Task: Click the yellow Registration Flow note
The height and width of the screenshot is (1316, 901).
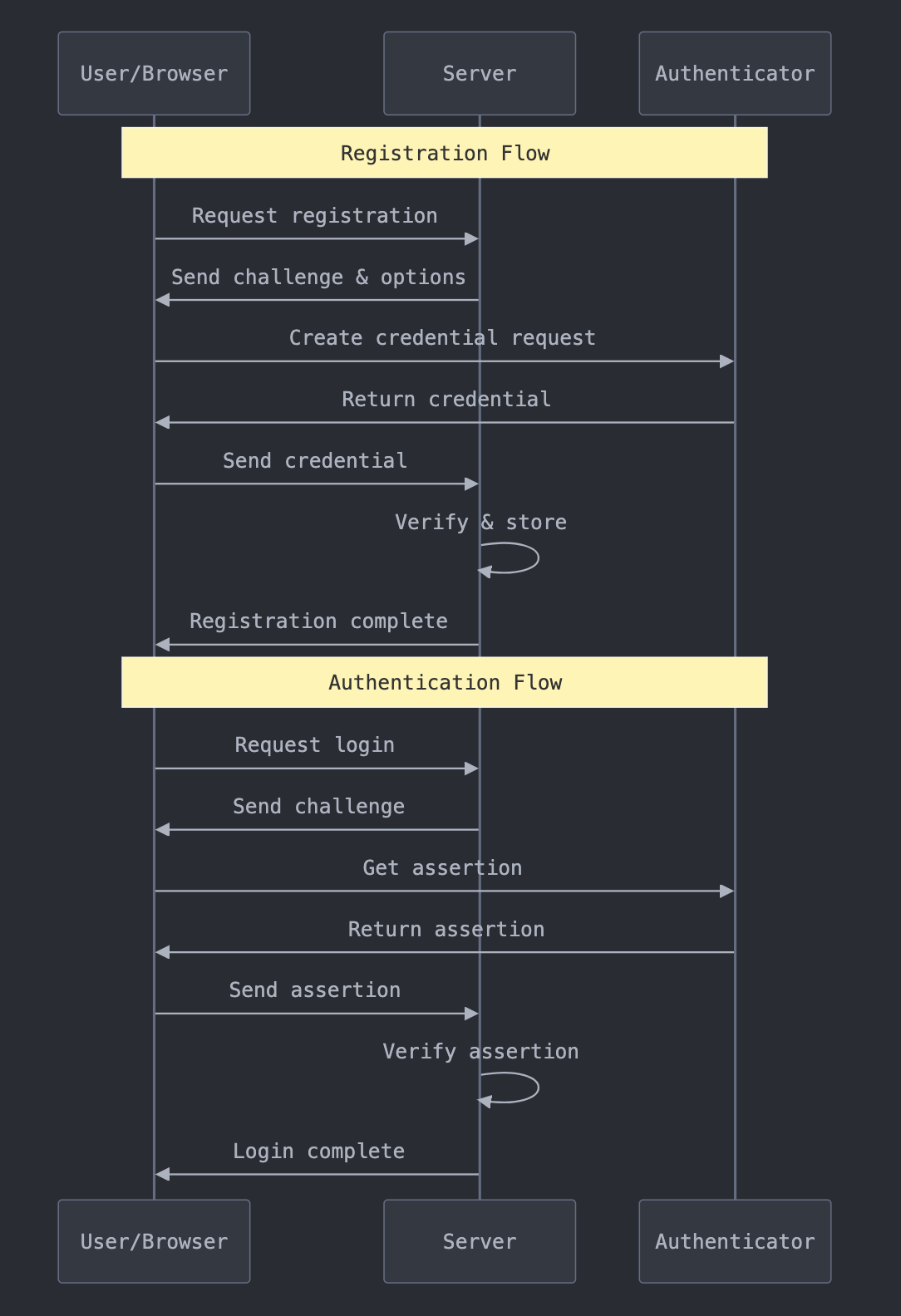Action: (444, 153)
